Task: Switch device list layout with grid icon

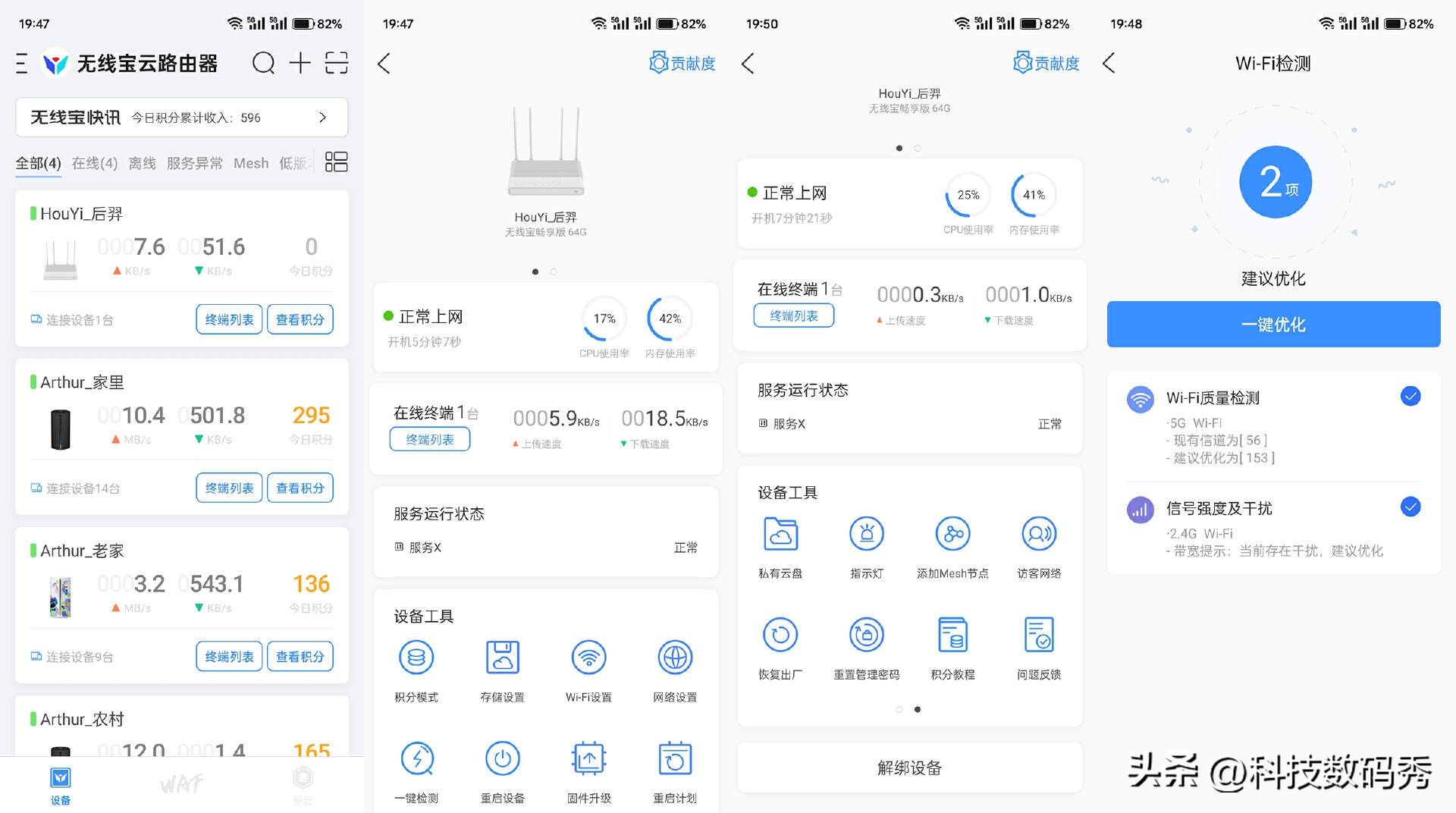Action: 336,162
